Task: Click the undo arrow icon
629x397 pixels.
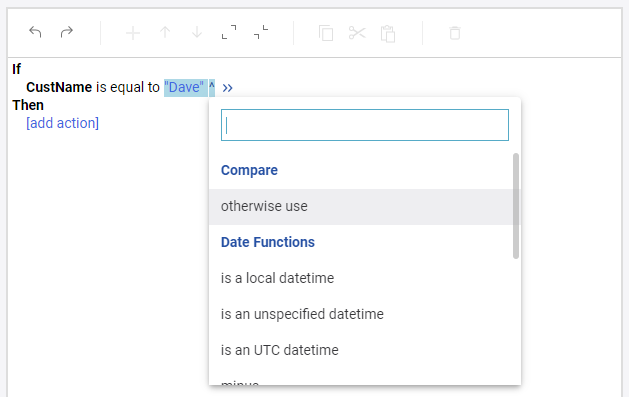Action: pos(35,32)
